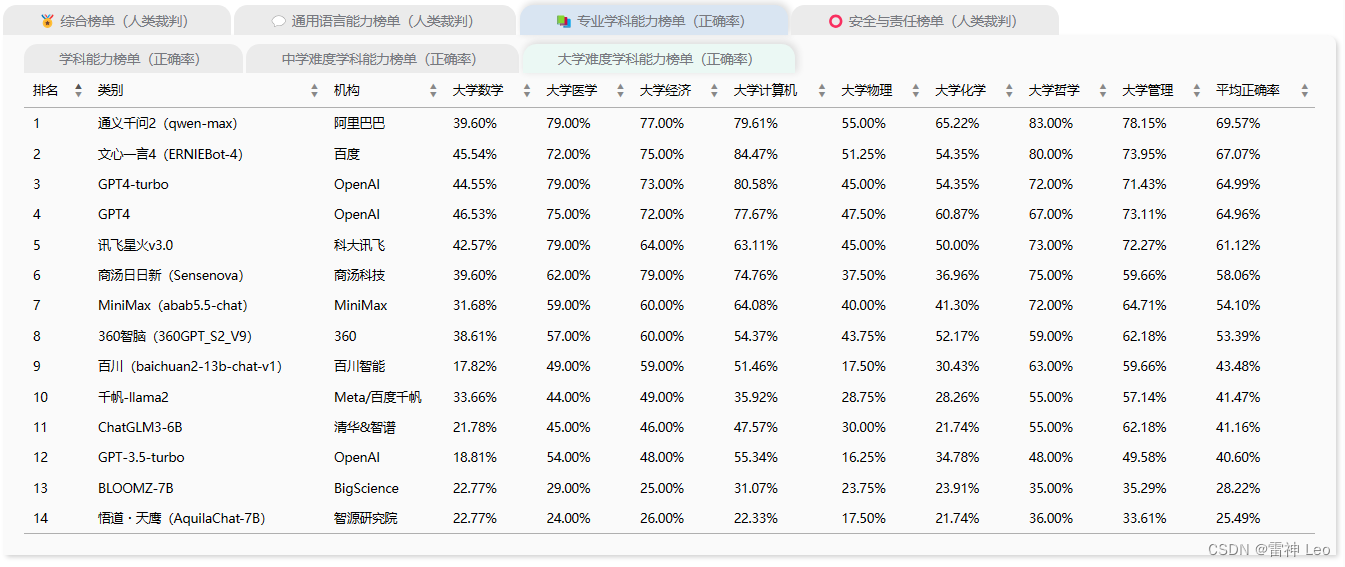
Task: Select the 专业学科能力榜单（正确率）tab
Action: 652,21
